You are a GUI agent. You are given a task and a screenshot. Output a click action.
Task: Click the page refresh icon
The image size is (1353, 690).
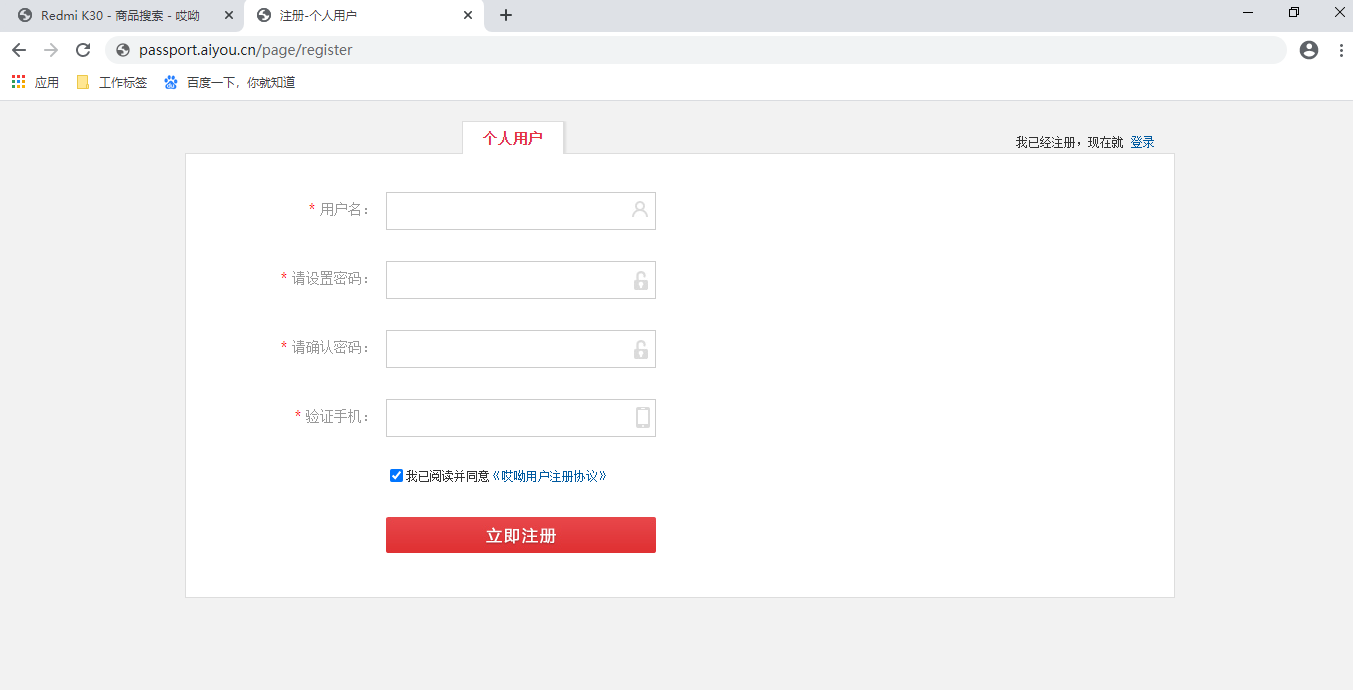(84, 48)
